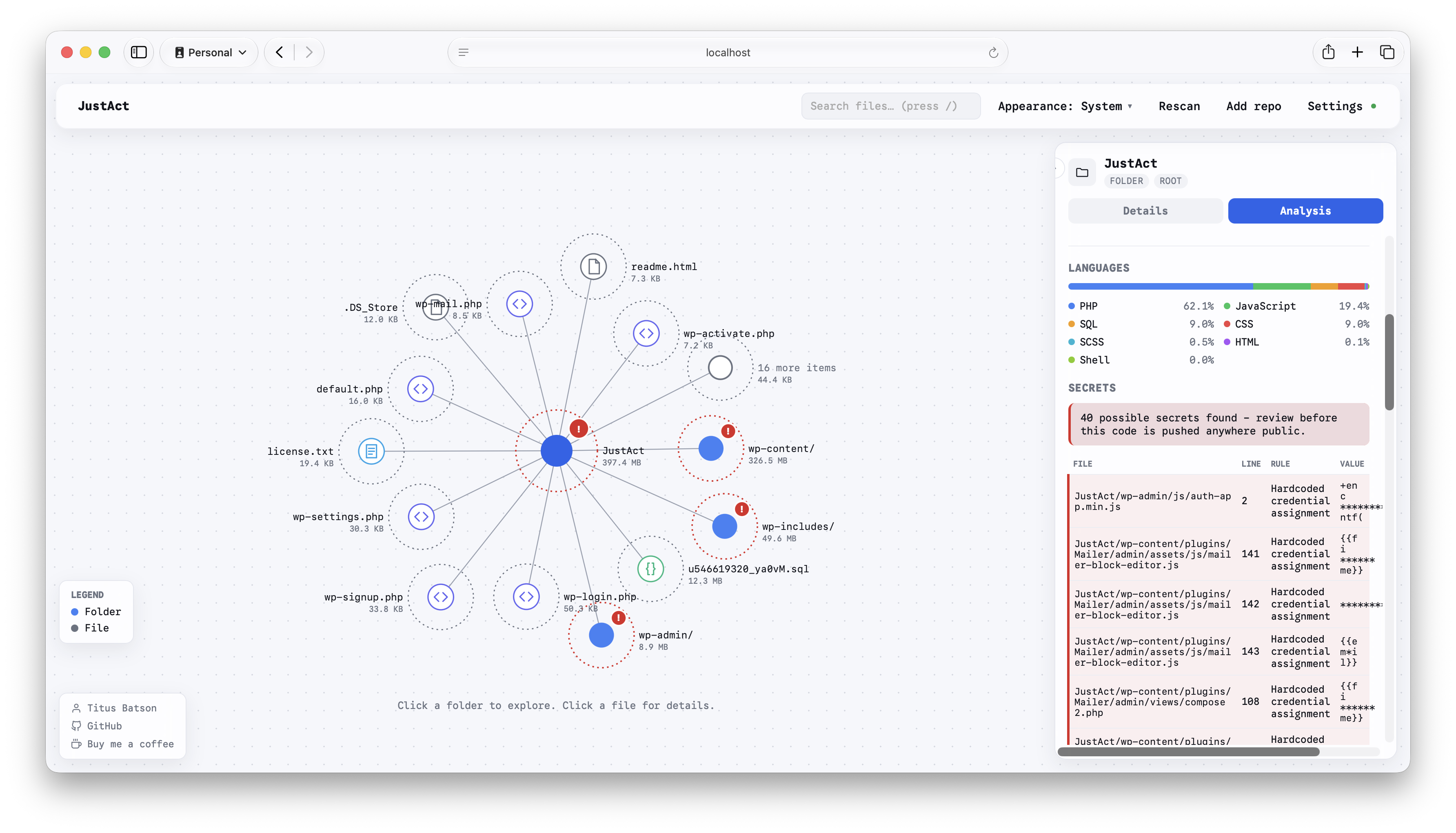Open the wp-login.php code node
This screenshot has width=1456, height=833.
click(526, 597)
